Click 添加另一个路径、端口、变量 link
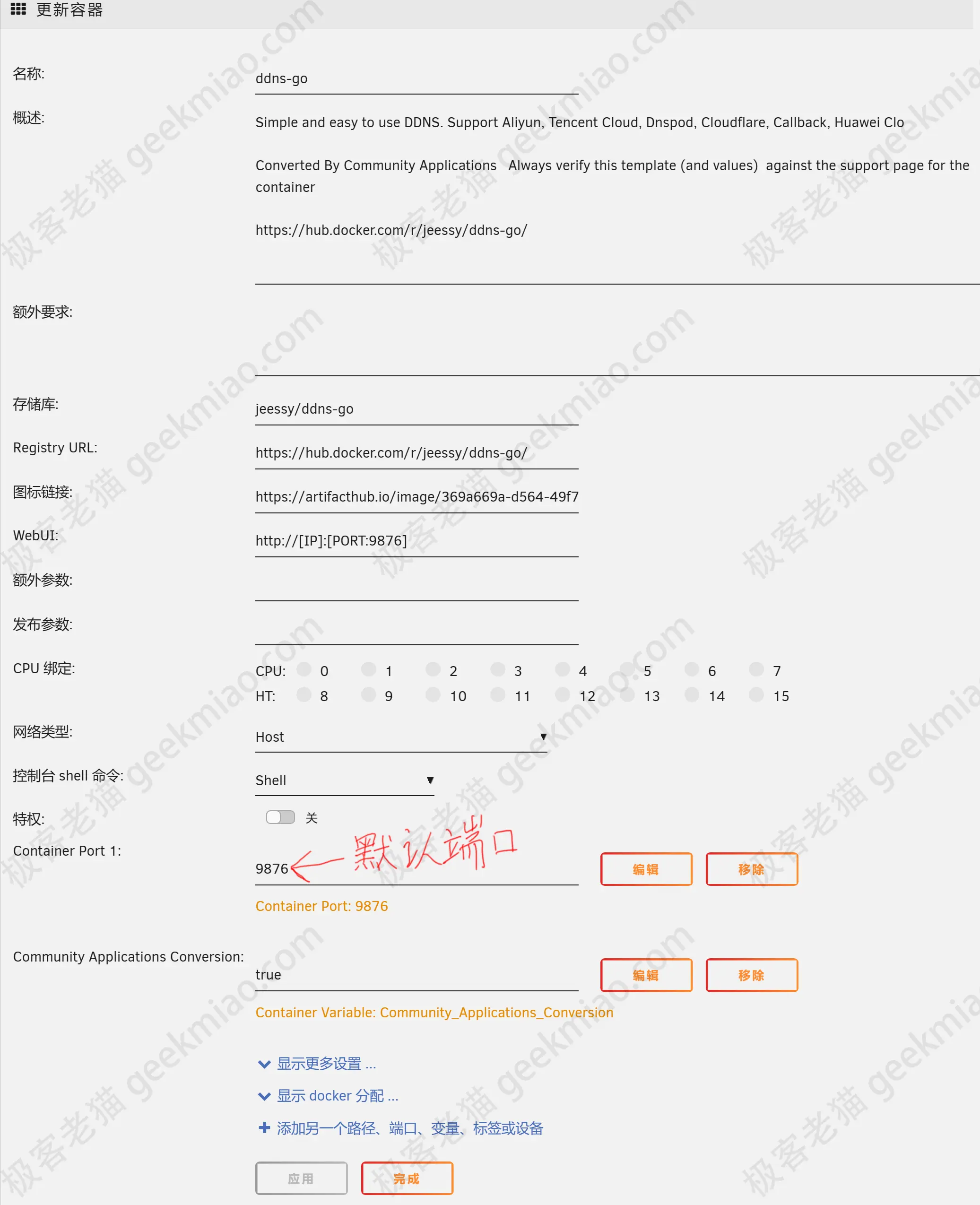This screenshot has height=1205, width=980. [400, 1128]
